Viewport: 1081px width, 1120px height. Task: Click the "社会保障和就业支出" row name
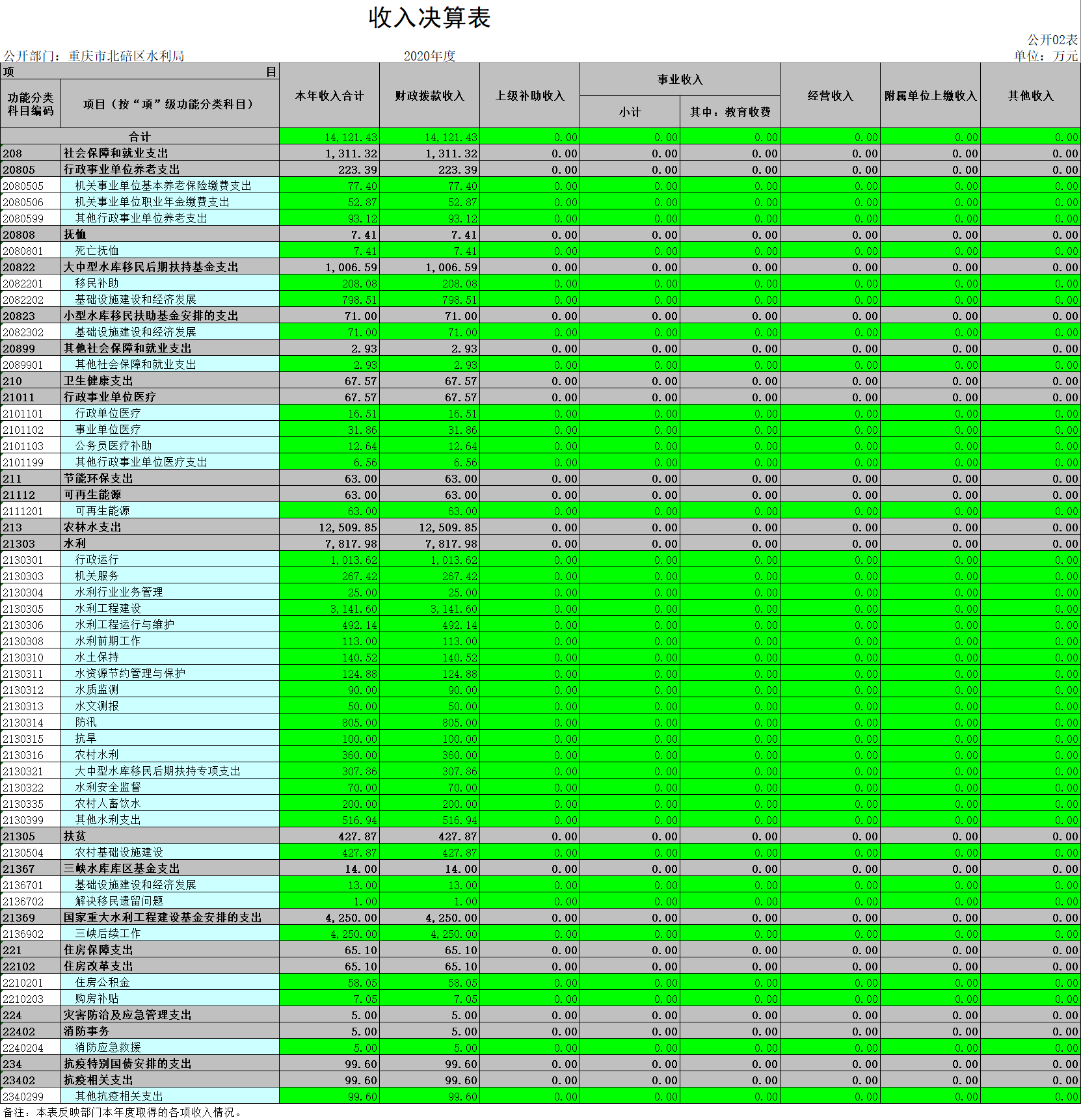[116, 153]
